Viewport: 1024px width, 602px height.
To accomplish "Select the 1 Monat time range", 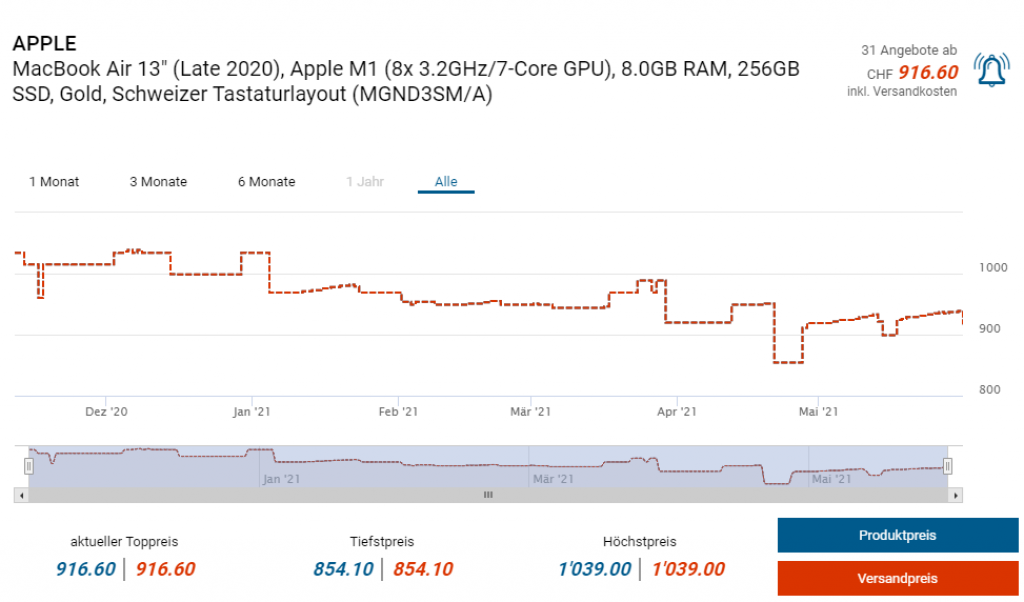I will click(x=54, y=182).
